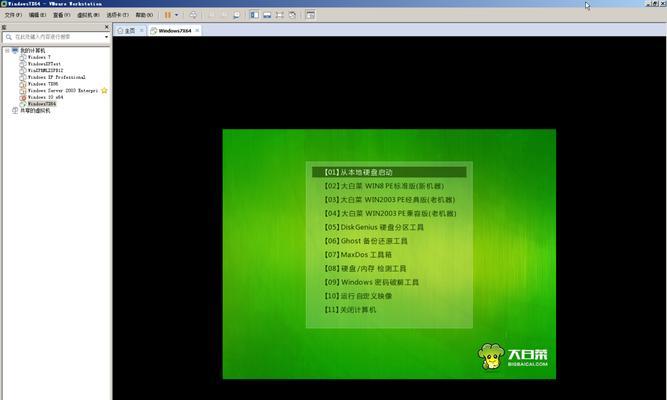This screenshot has width=667, height=400.
Task: Select Windows Server 2003 Enterprise virtual machine
Action: (63, 90)
